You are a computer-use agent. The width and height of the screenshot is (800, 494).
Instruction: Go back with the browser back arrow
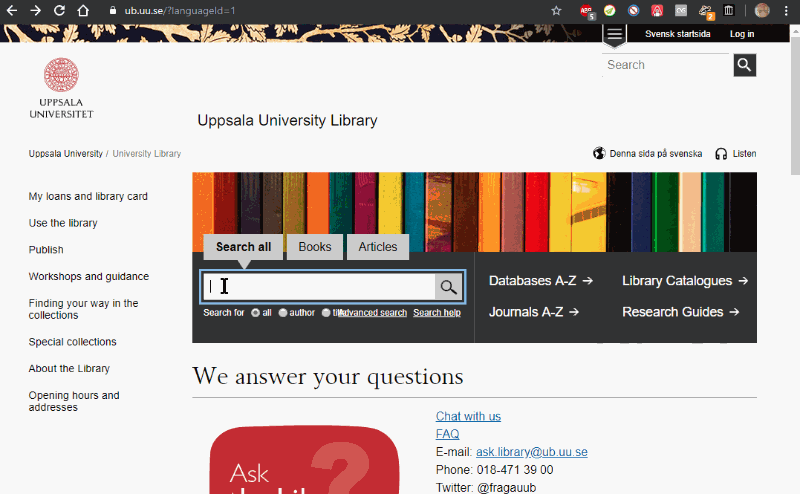click(x=11, y=10)
